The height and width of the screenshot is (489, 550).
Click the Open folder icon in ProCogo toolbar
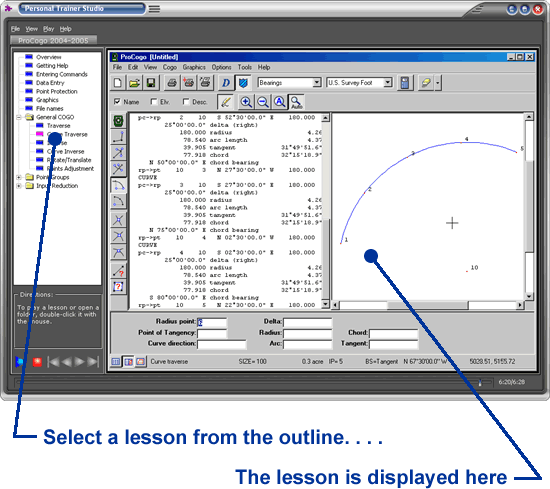point(134,83)
